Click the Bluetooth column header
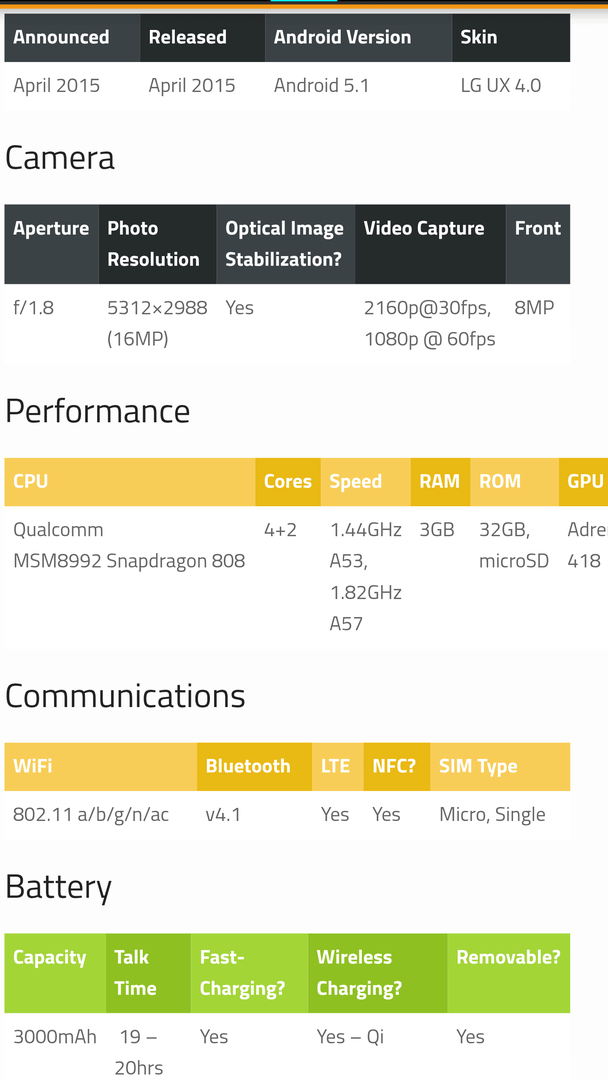 point(254,767)
